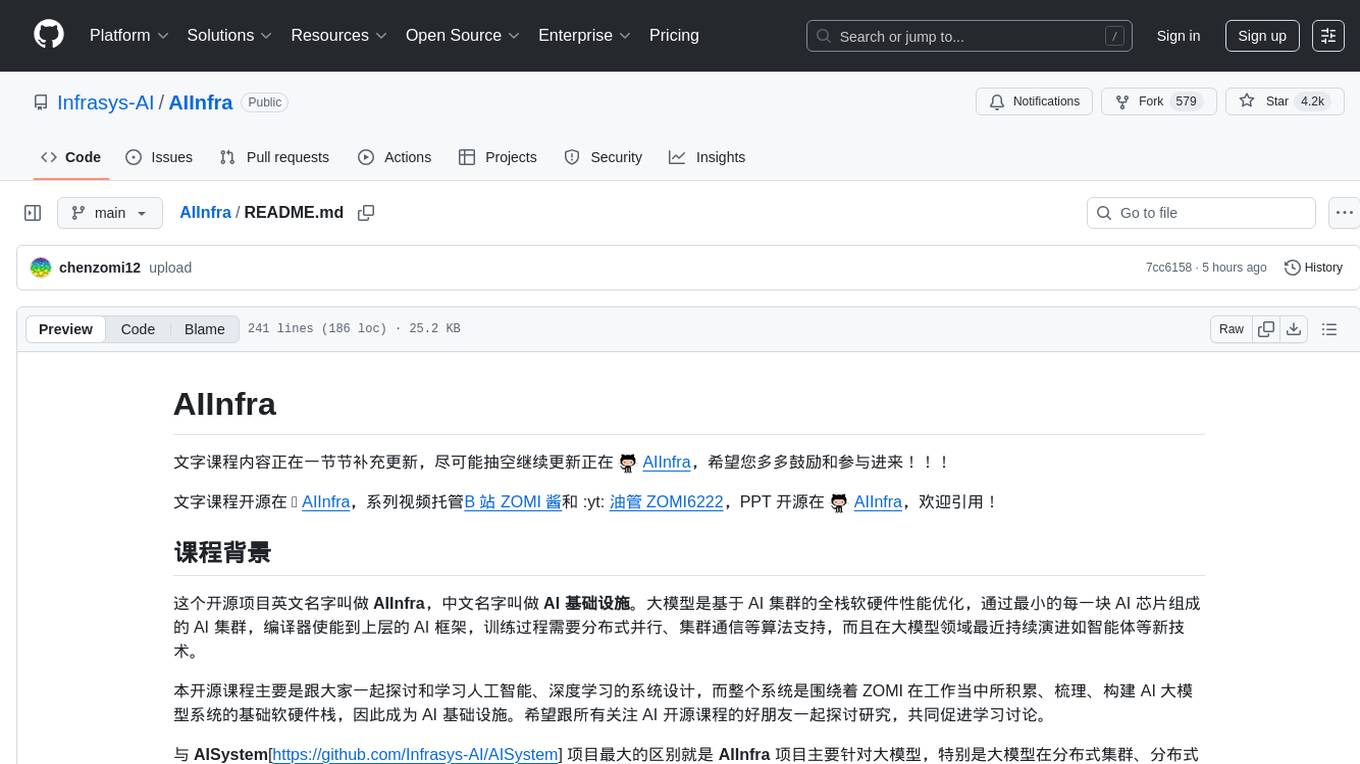Open the github.com/Infrasys-AI/AISystem URL link
This screenshot has height=764, width=1360.
[x=415, y=754]
